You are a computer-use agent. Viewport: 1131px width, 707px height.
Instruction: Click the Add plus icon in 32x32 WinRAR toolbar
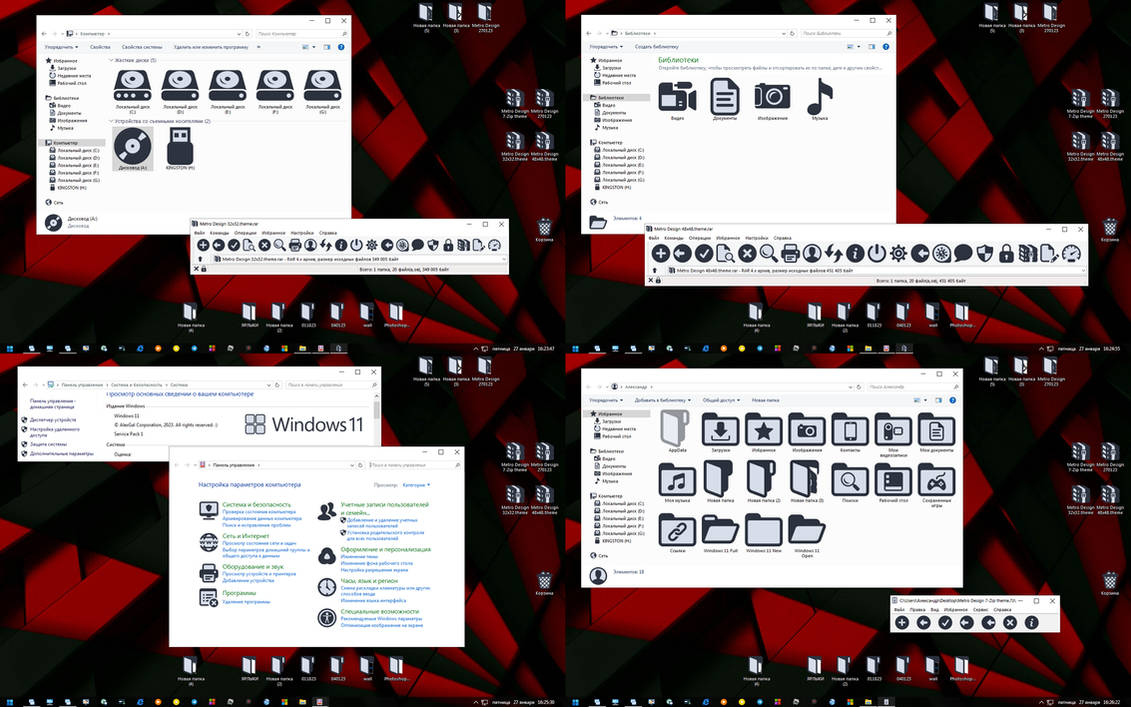click(203, 245)
